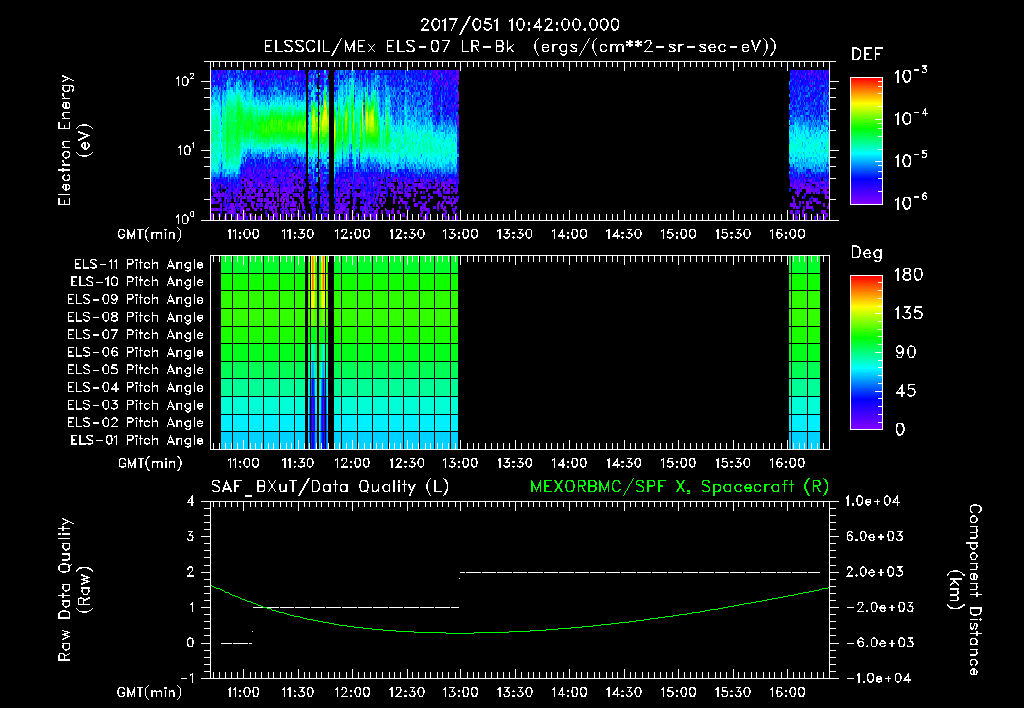1024x708 pixels.
Task: Click the dashed data quality line at level 1
Action: [356, 607]
